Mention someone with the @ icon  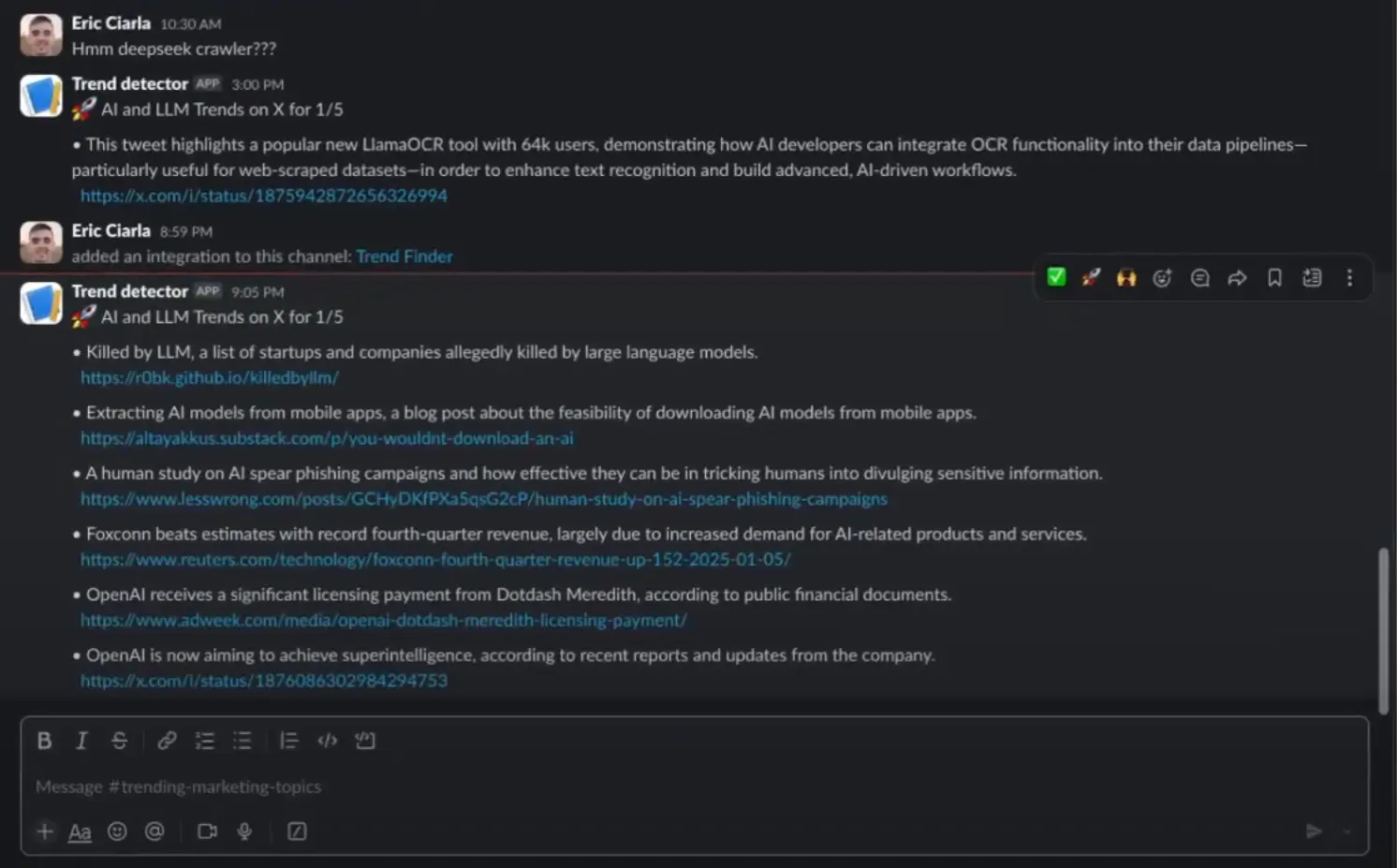154,831
